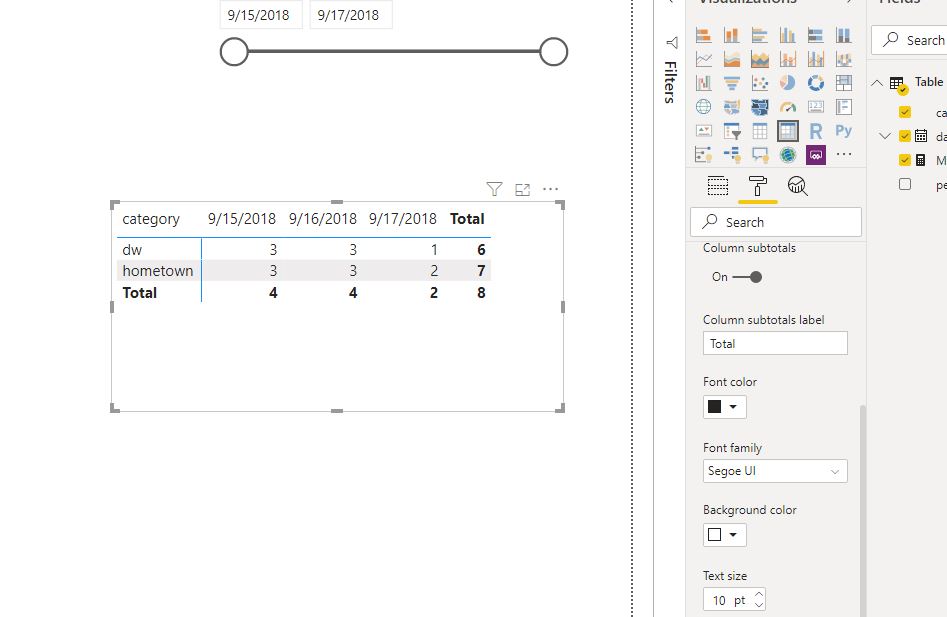The height and width of the screenshot is (617, 947).
Task: Select the Treemap visual
Action: tap(844, 83)
